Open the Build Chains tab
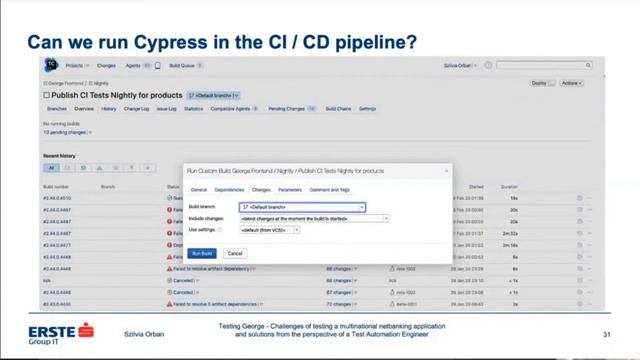Viewport: 640px width, 360px height. pyautogui.click(x=338, y=109)
